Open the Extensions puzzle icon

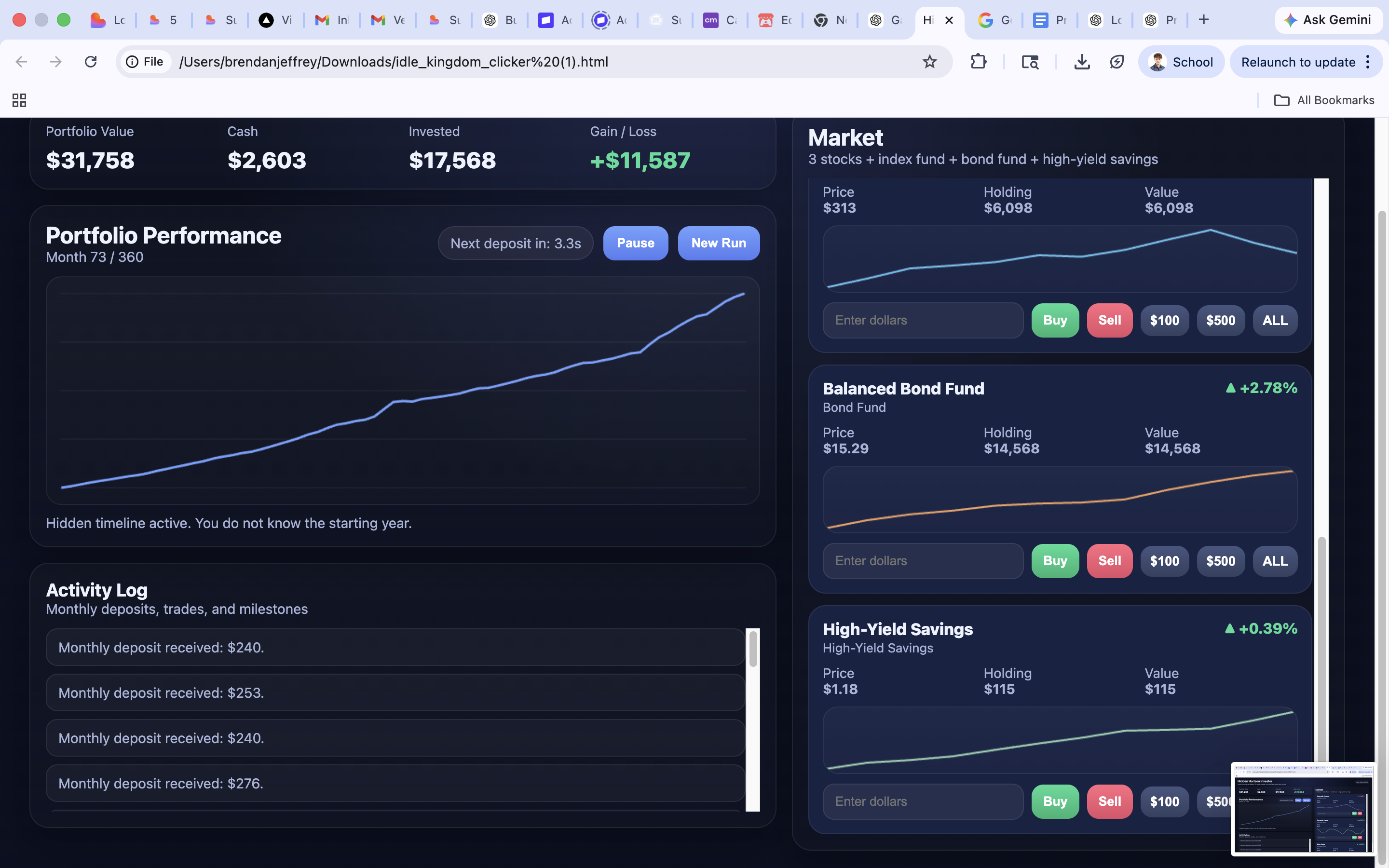pos(978,61)
